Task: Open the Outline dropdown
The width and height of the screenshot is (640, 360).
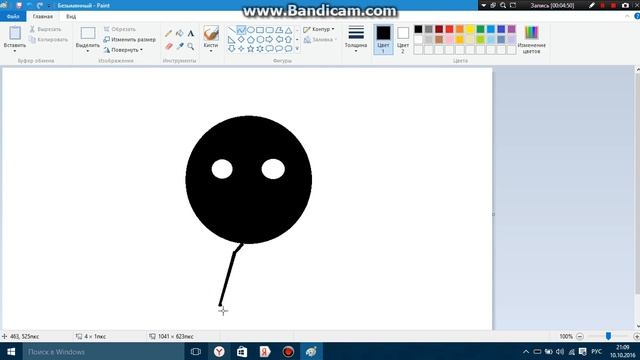Action: [x=319, y=29]
